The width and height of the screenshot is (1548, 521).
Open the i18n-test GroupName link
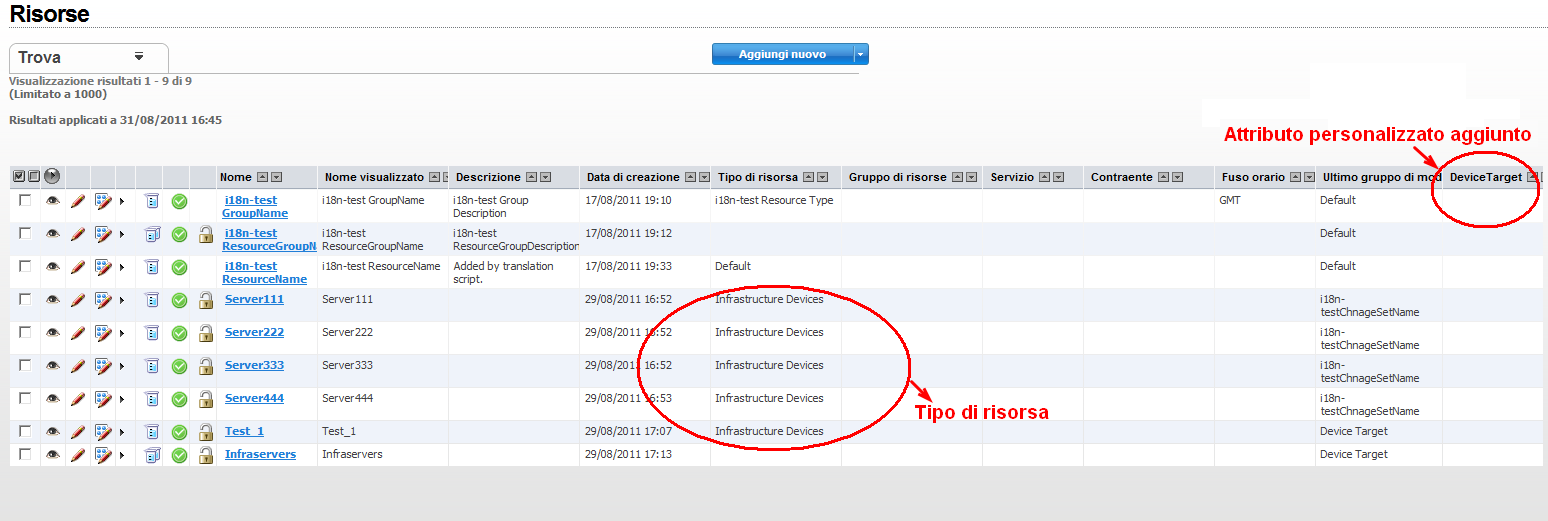point(255,207)
